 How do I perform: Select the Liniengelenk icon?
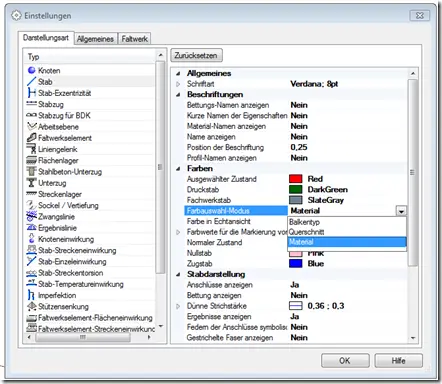click(x=32, y=149)
